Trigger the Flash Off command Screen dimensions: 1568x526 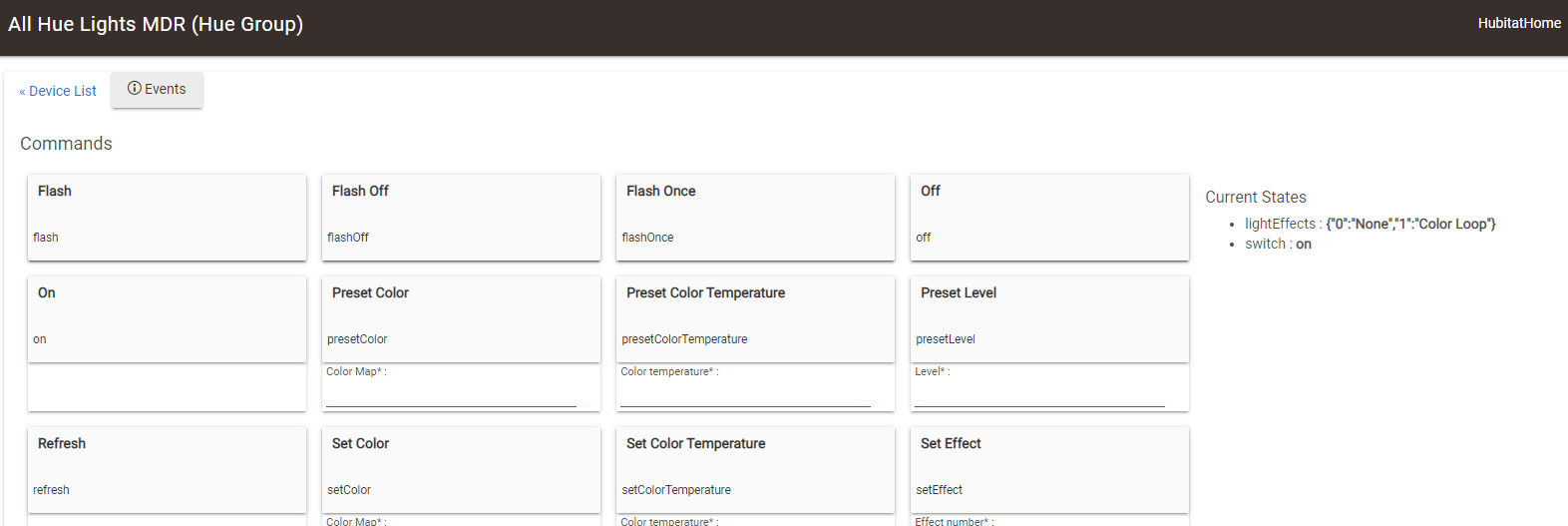point(461,218)
